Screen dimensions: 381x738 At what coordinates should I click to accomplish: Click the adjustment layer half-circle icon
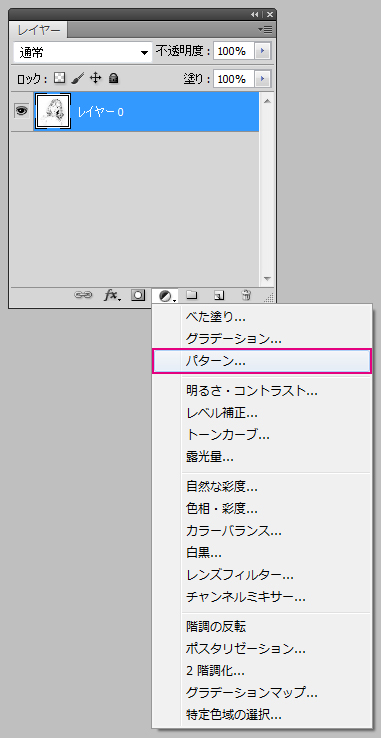pyautogui.click(x=166, y=296)
